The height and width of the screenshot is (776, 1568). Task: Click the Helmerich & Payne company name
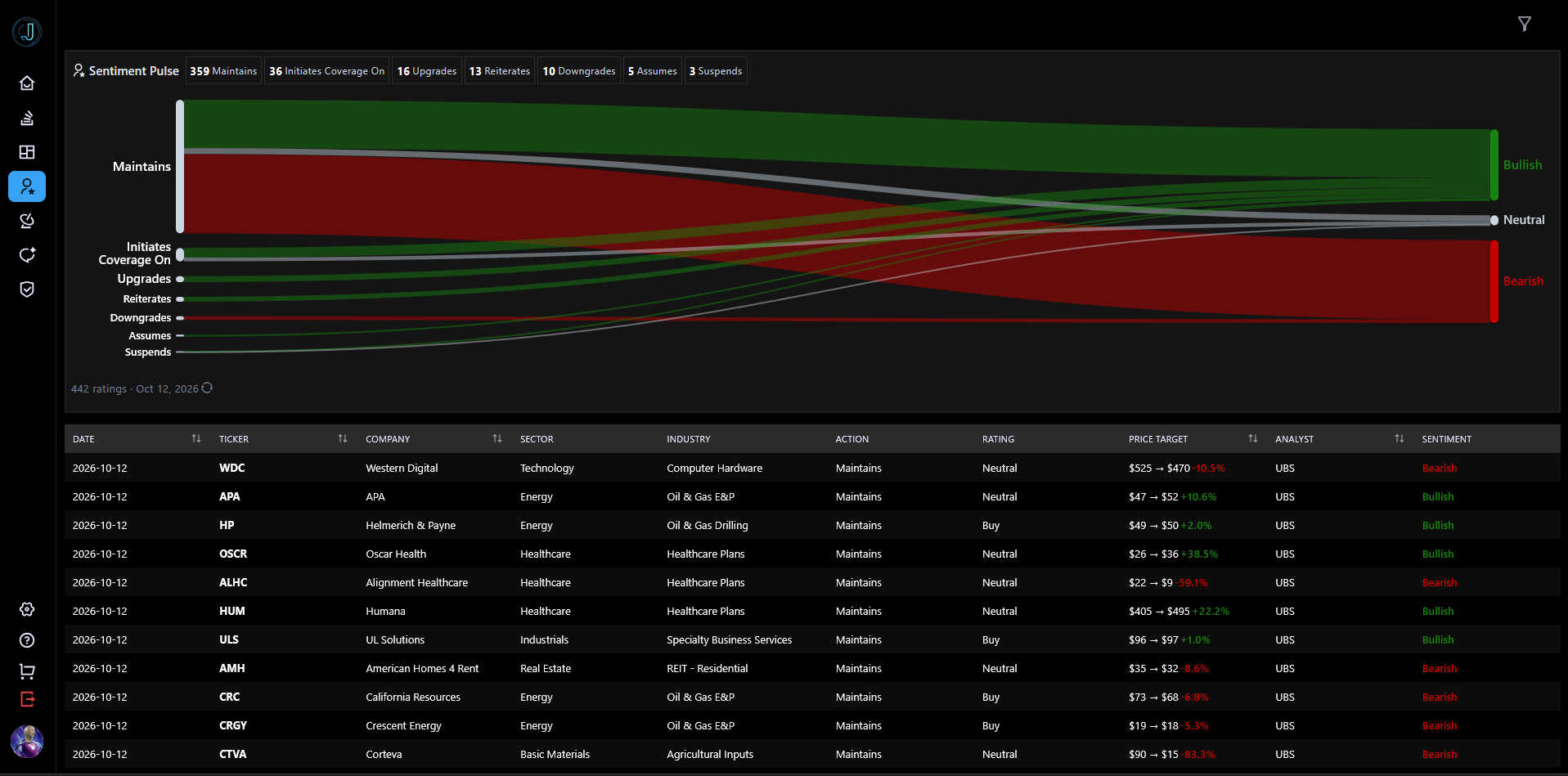coord(411,525)
